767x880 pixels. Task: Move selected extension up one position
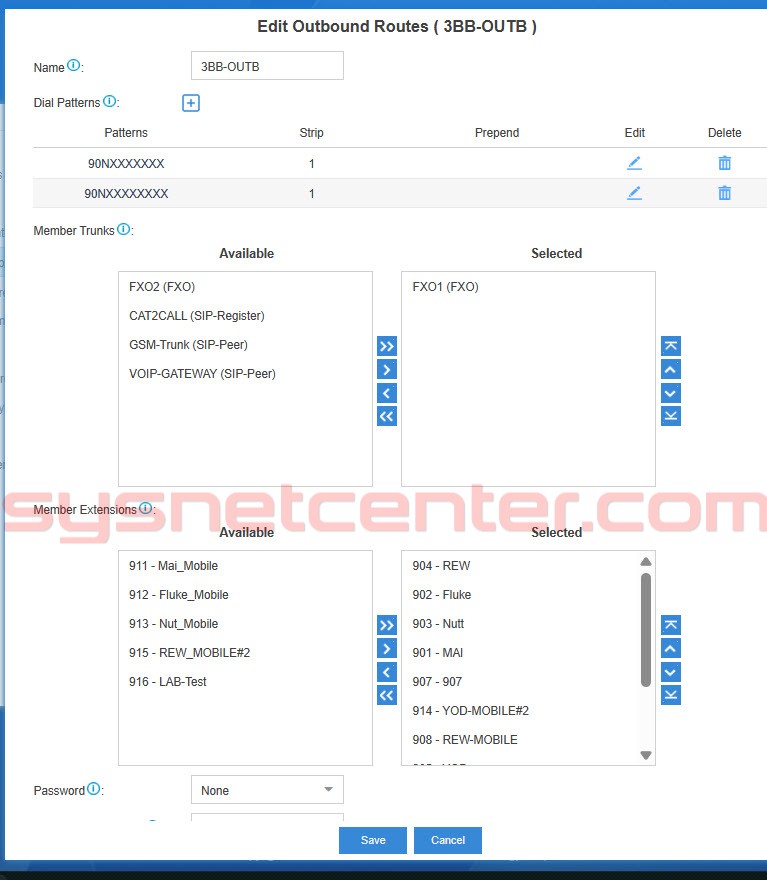(x=670, y=648)
